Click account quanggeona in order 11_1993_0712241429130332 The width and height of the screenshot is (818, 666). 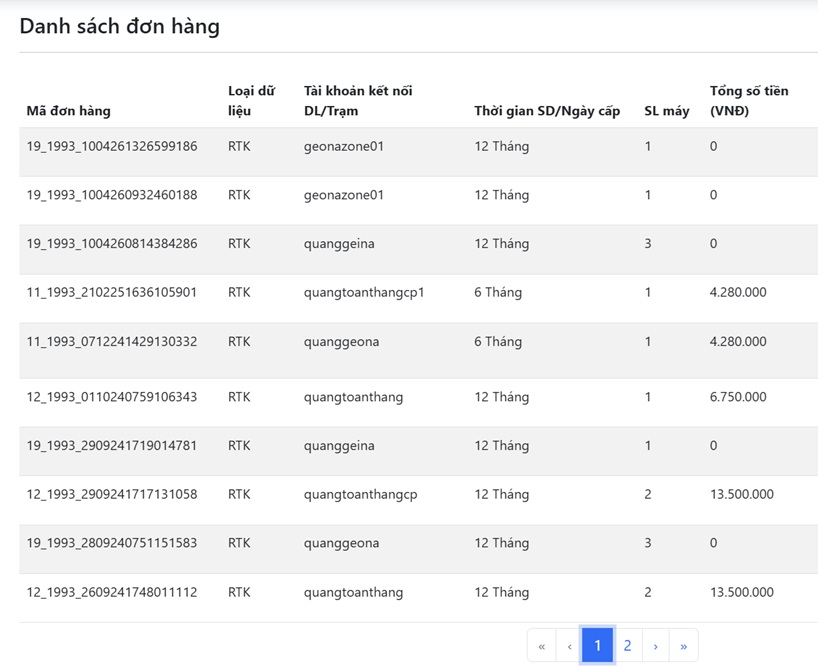(x=342, y=342)
